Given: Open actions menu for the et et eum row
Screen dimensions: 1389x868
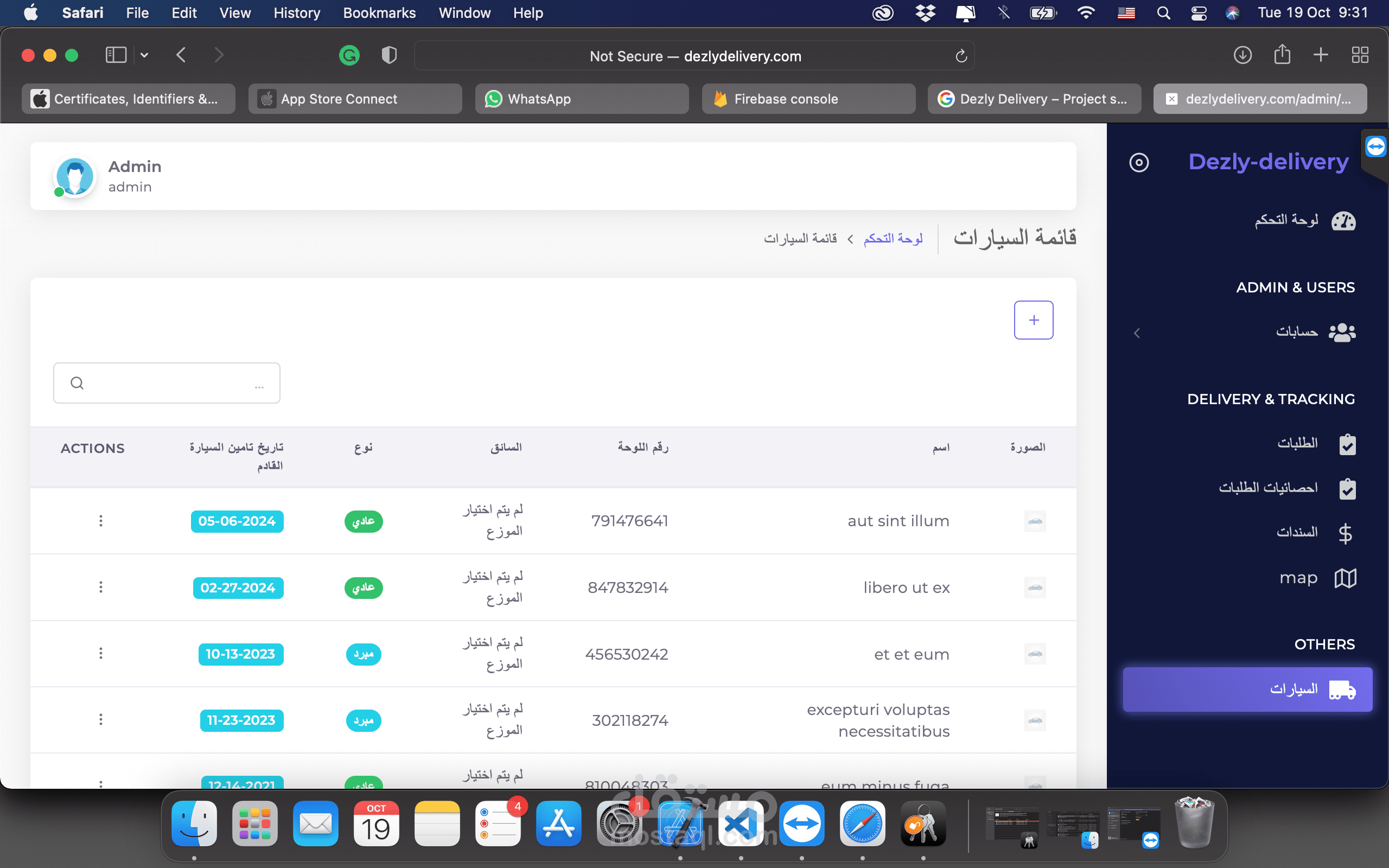Looking at the screenshot, I should 101,653.
